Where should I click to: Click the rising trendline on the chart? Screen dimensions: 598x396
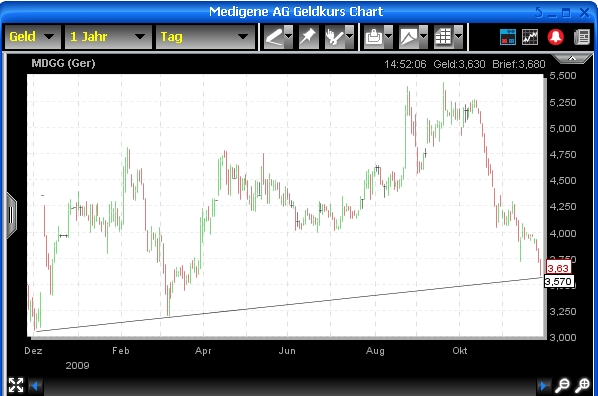[290, 304]
